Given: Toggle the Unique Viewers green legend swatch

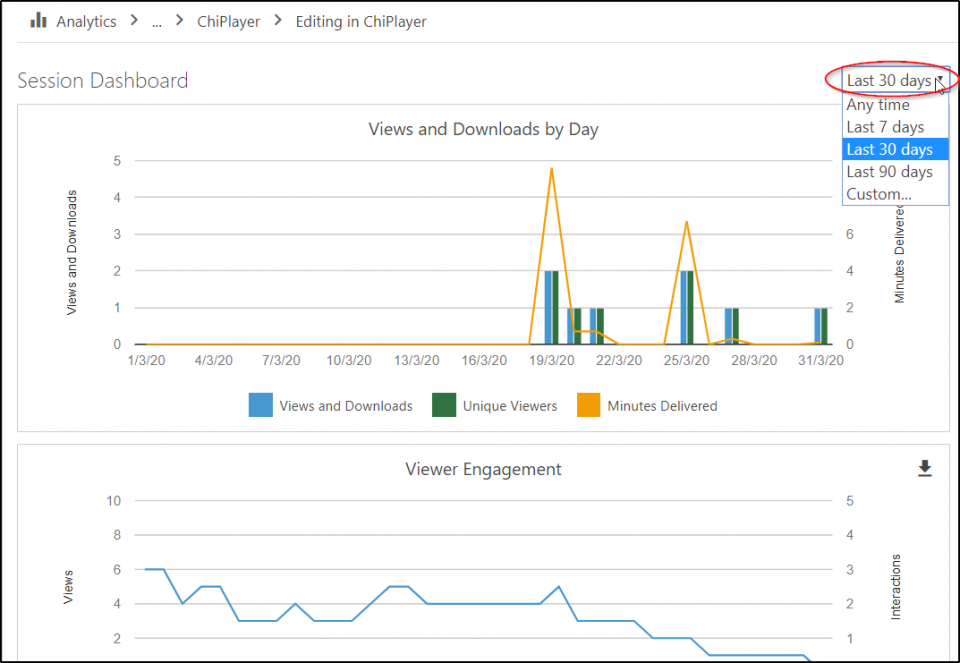Looking at the screenshot, I should point(444,405).
